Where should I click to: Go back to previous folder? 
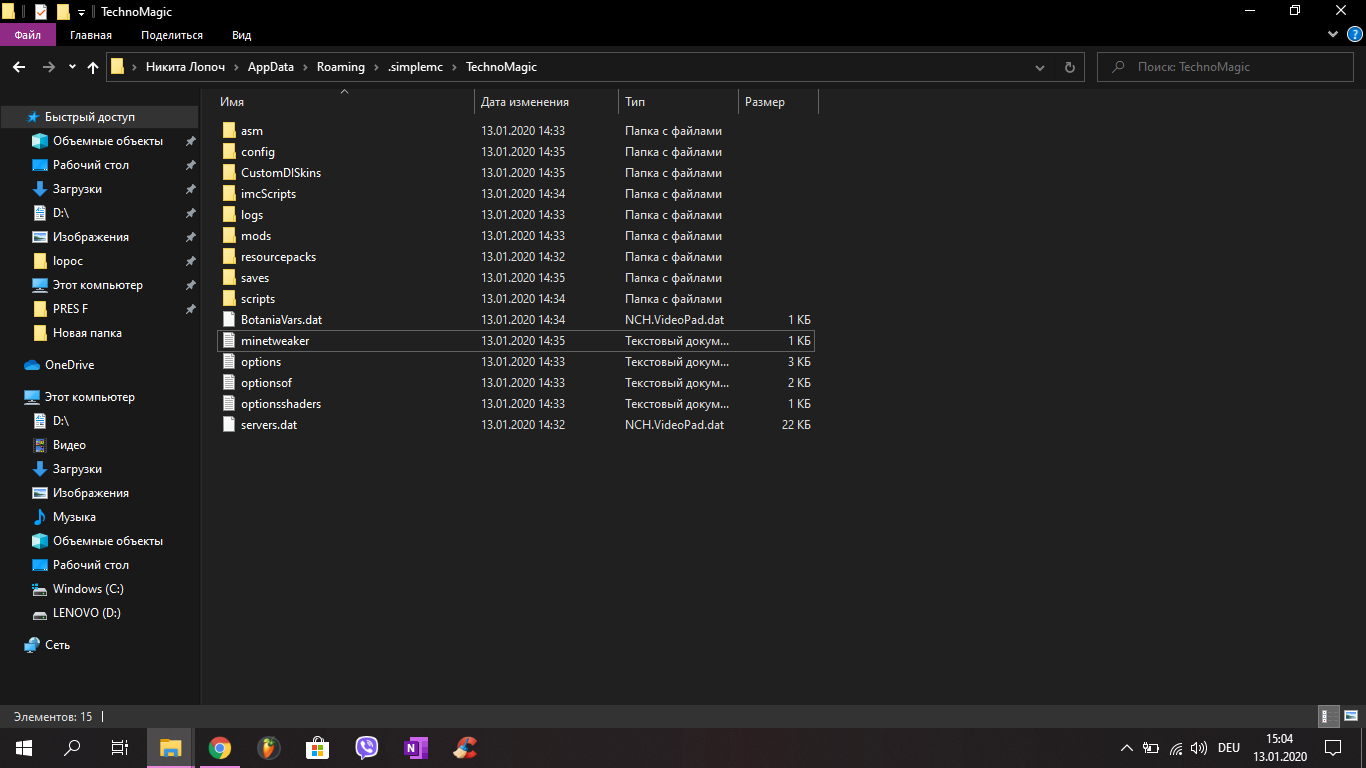(19, 67)
